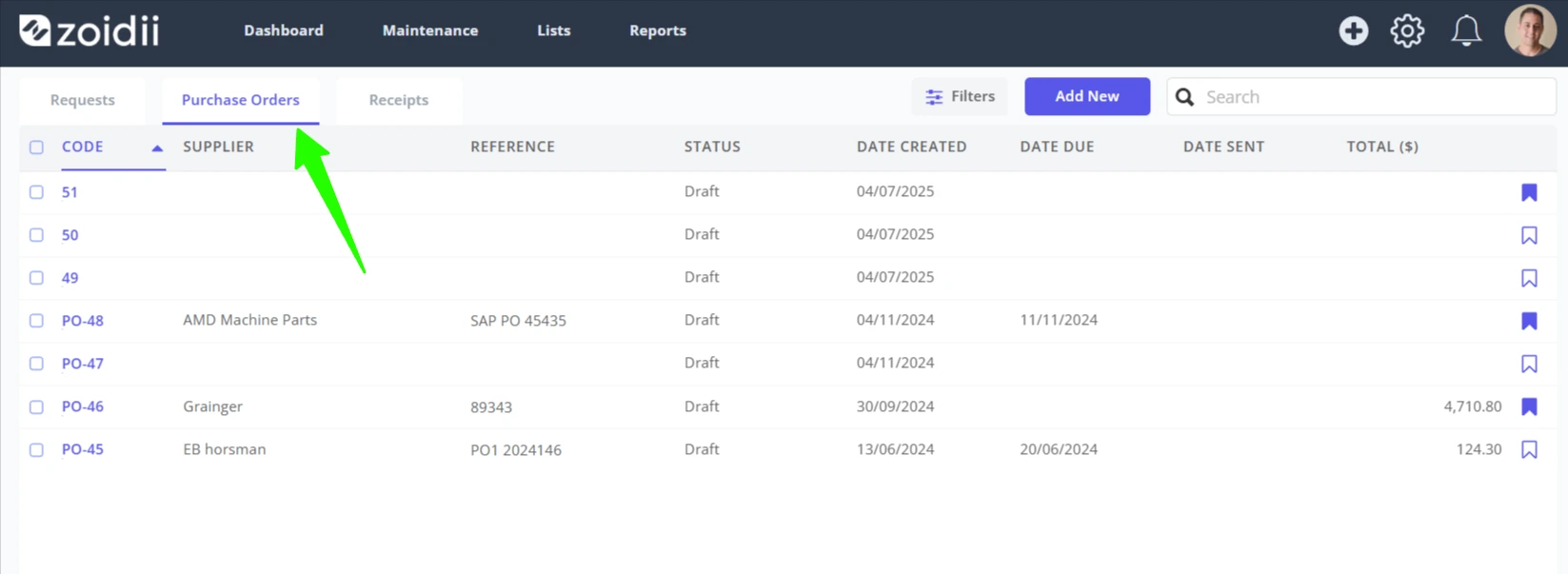Switch to the Requests tab

pyautogui.click(x=83, y=100)
